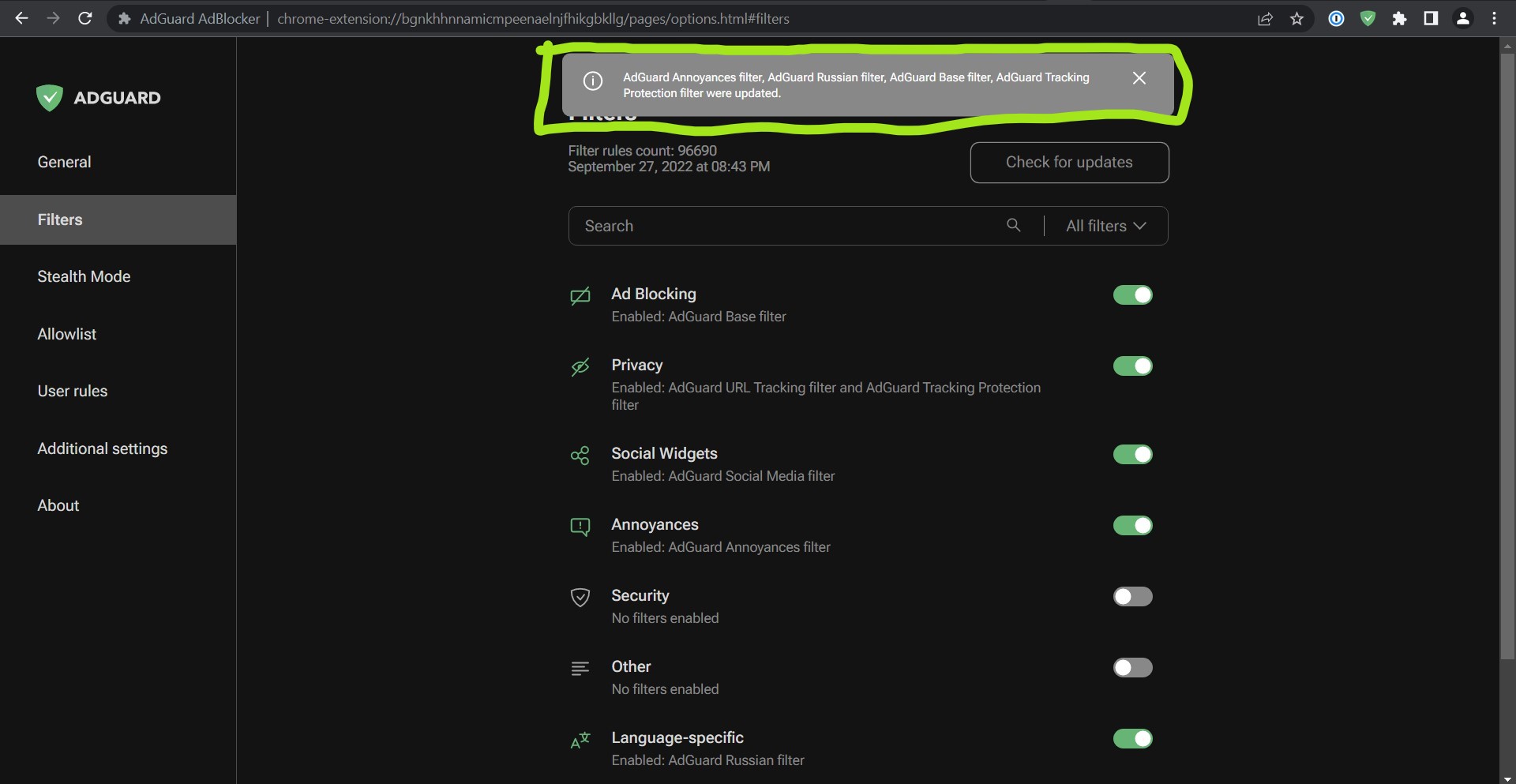Screen dimensions: 1516x784
Task: Click the scrollbar up arrow
Action: coord(1507,46)
